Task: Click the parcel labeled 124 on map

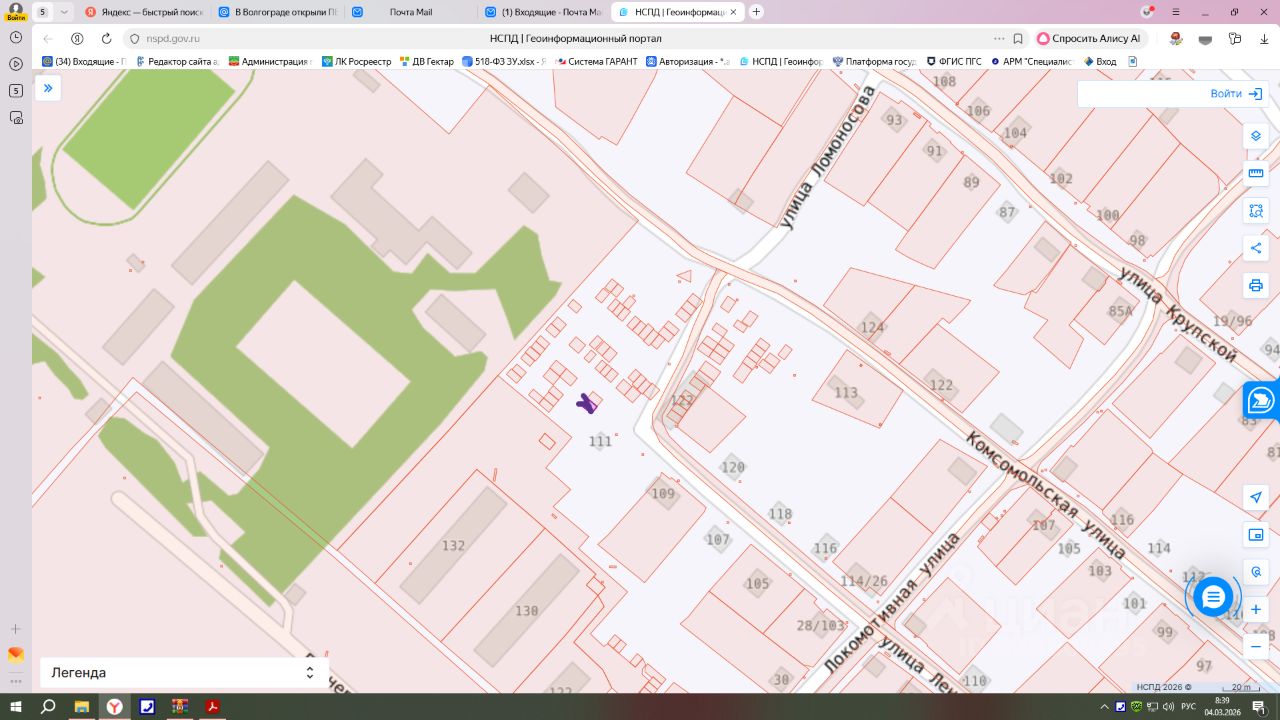Action: coord(872,328)
